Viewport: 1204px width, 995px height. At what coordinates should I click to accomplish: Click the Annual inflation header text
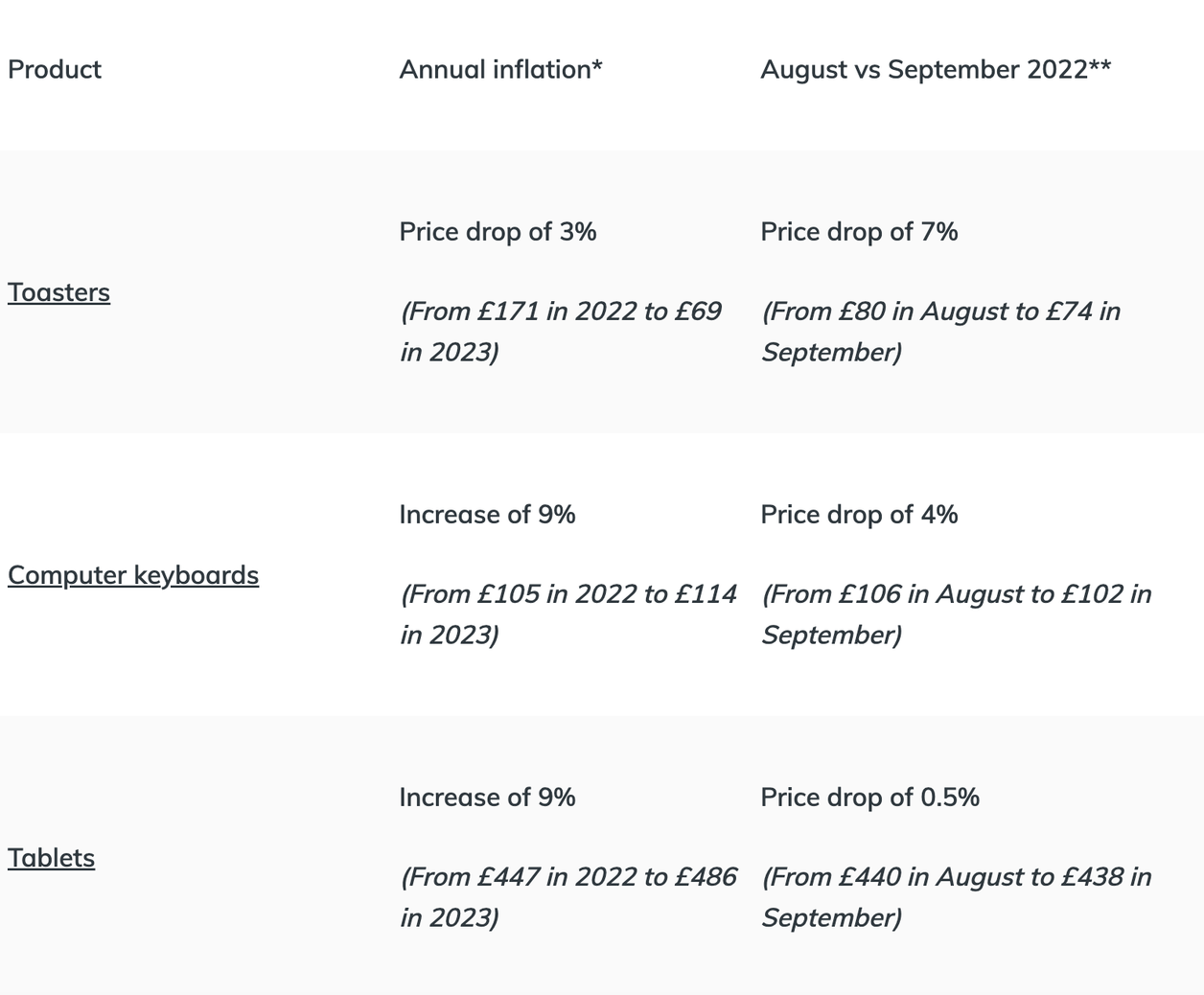pyautogui.click(x=494, y=70)
